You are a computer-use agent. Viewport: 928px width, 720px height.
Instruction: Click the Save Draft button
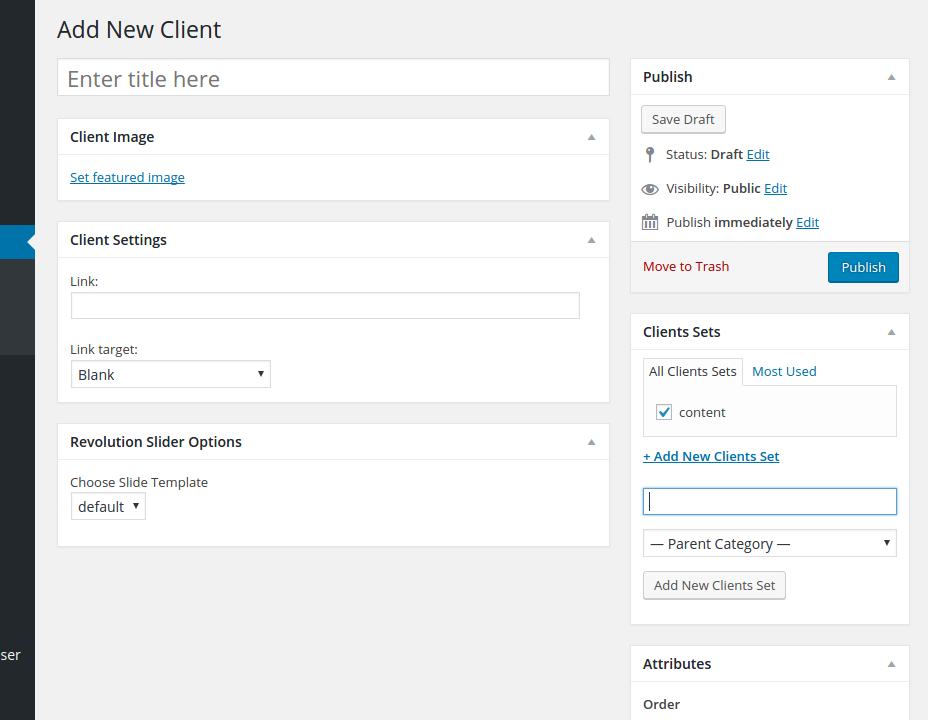coord(683,119)
